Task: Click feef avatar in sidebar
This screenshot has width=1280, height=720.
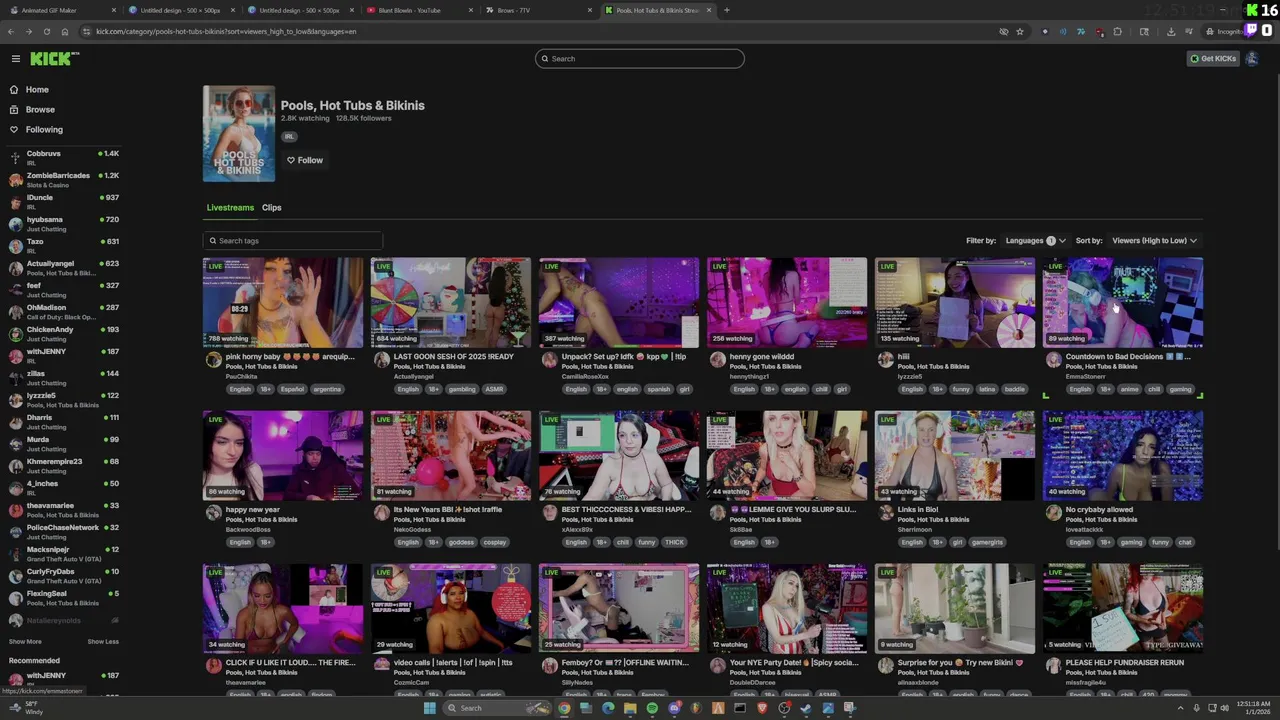Action: (16, 290)
